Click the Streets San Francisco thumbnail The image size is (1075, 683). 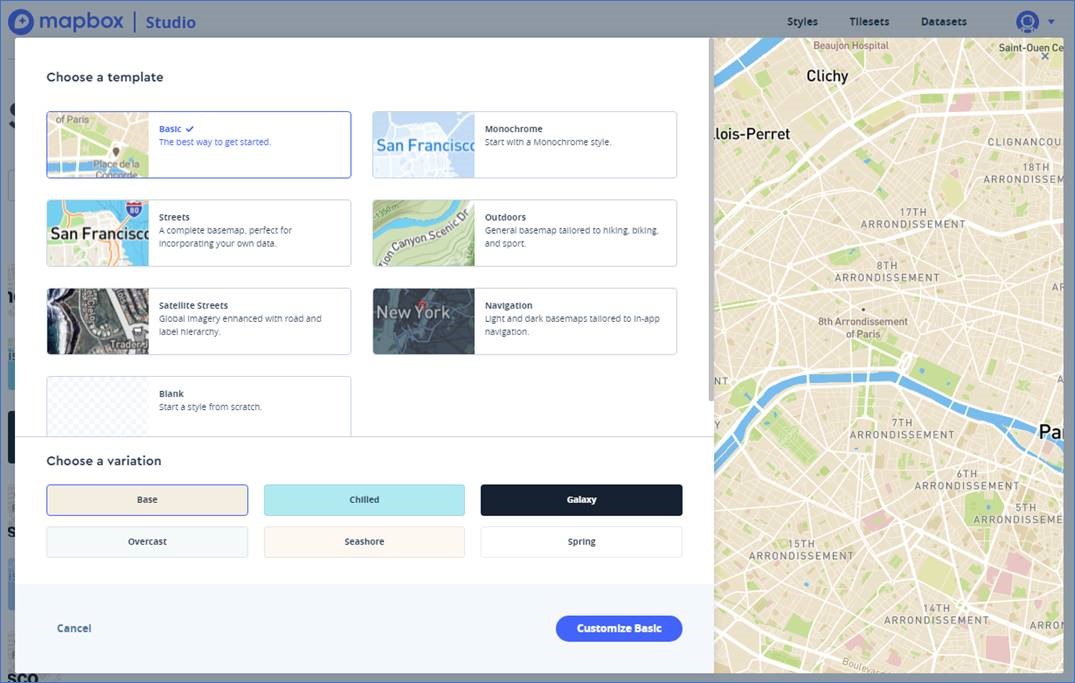coord(98,233)
